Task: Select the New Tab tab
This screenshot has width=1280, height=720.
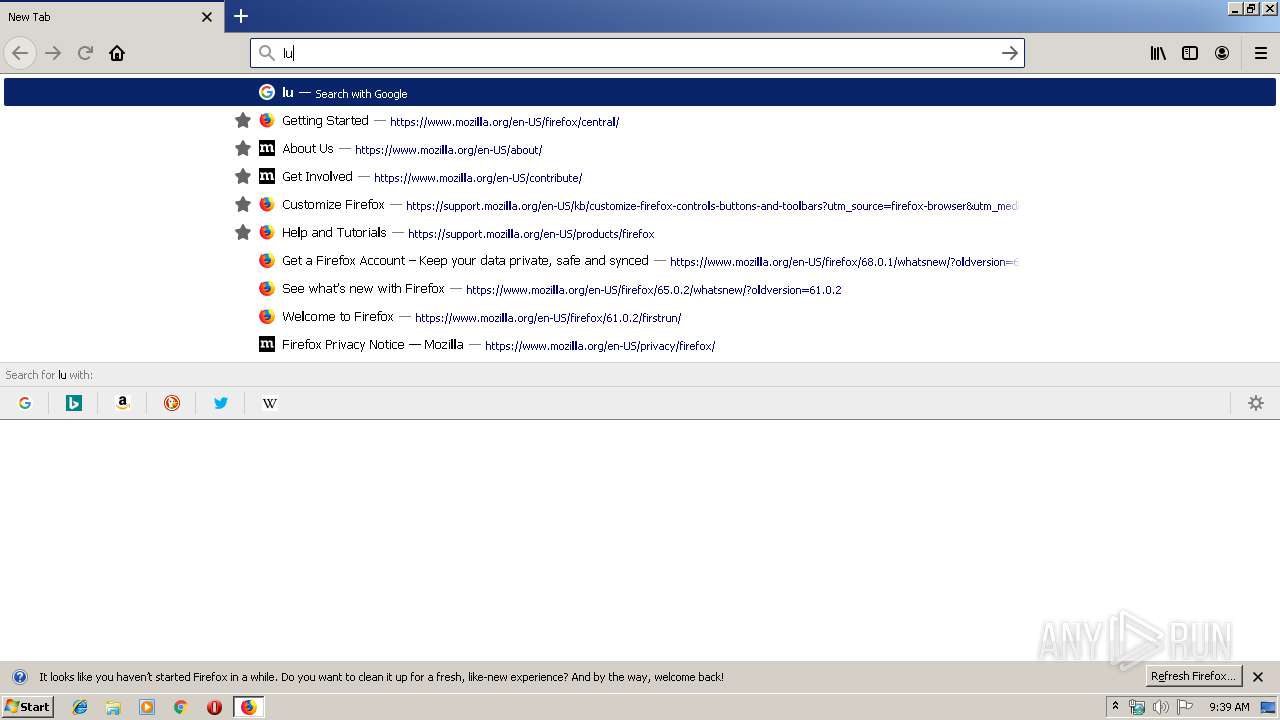Action: [111, 17]
